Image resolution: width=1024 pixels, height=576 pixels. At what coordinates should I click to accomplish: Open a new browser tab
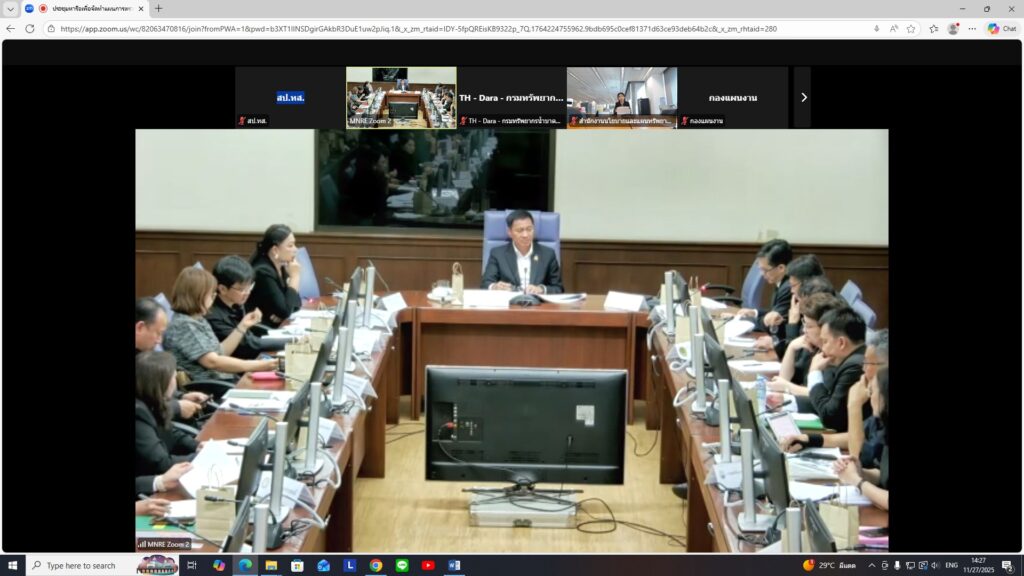point(158,8)
